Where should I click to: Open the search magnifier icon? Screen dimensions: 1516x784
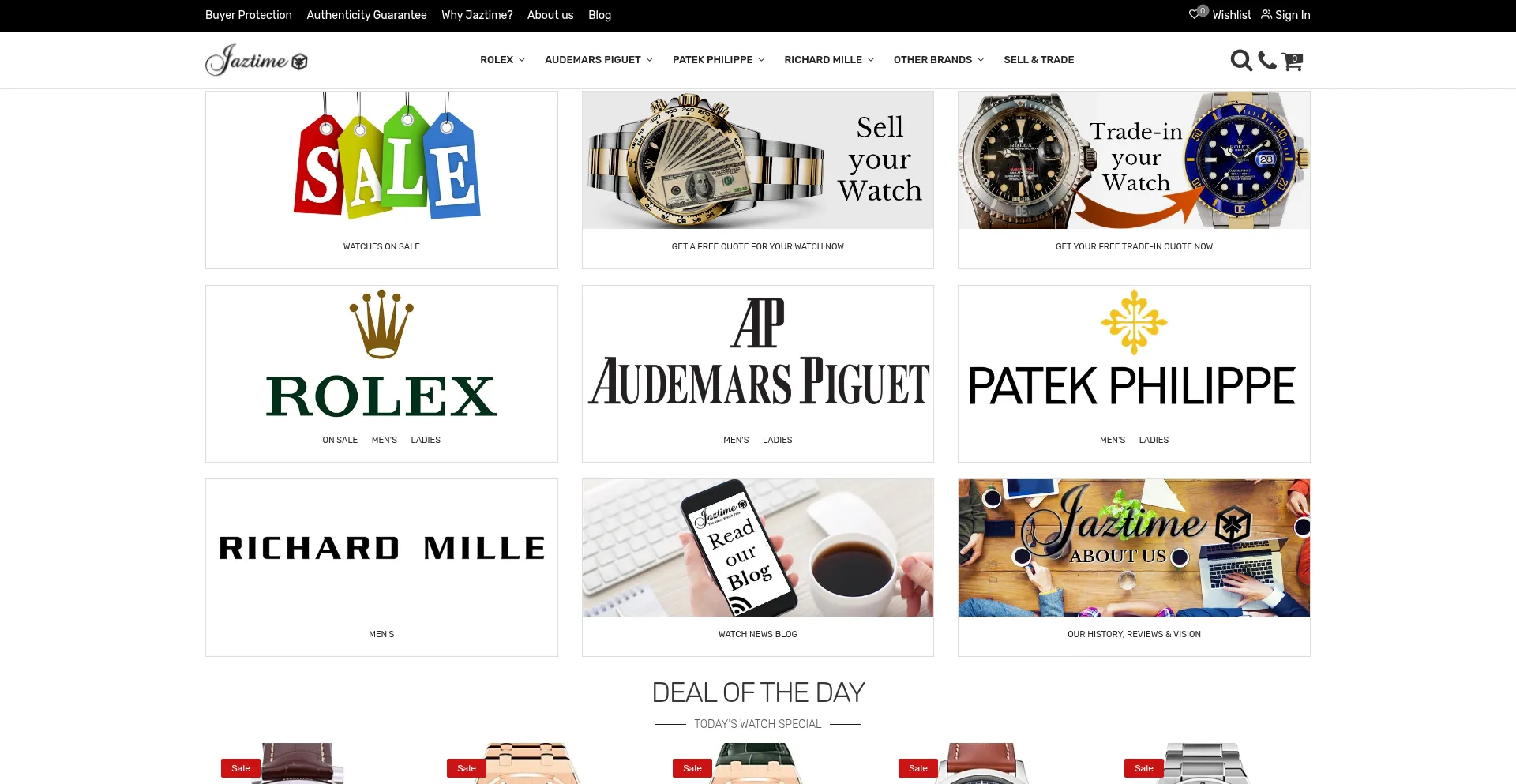pos(1241,61)
